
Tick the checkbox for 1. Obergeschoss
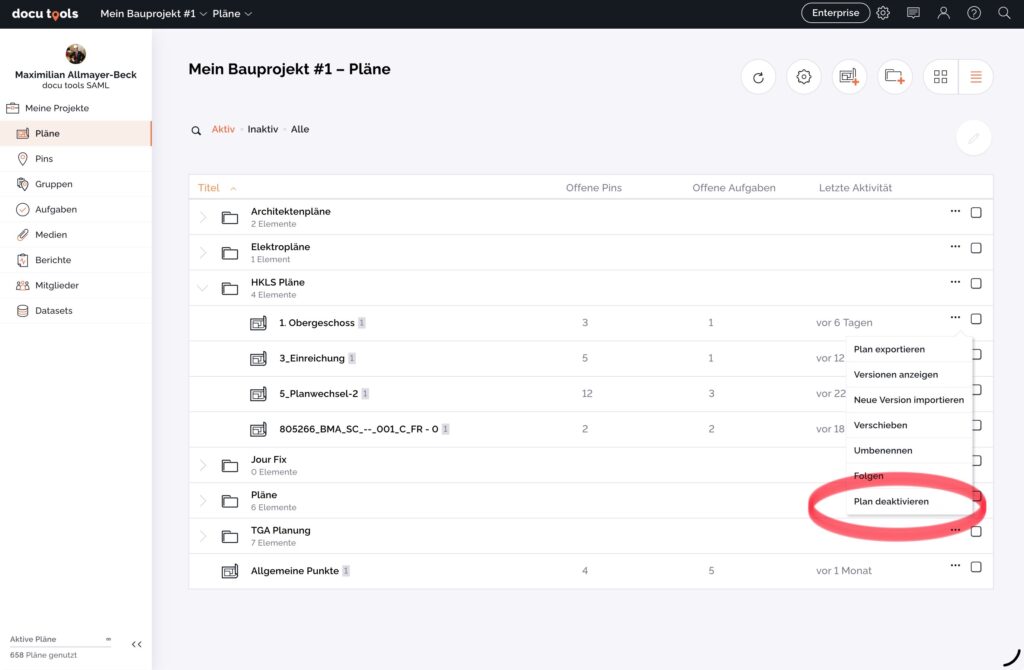(976, 319)
